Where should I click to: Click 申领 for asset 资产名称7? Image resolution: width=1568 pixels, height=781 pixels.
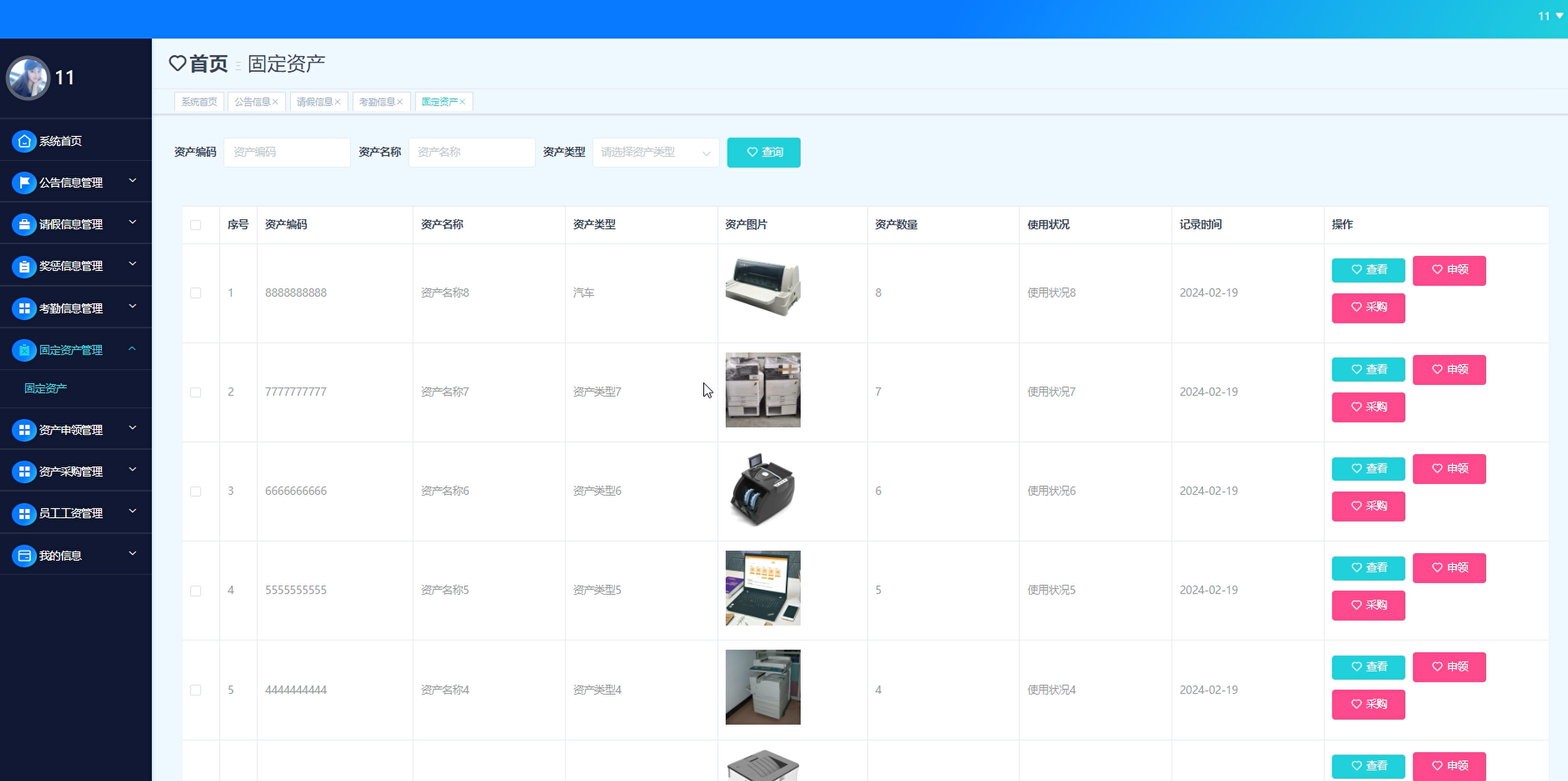1449,370
